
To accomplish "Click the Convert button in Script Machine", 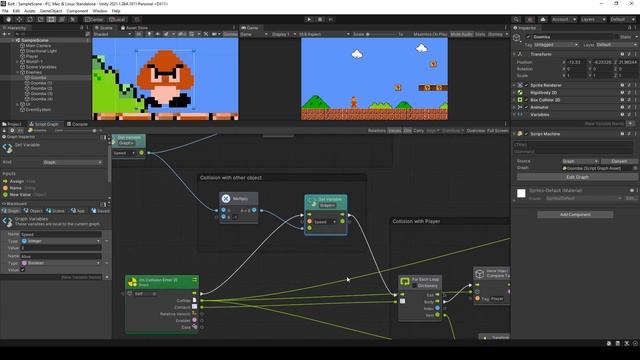I will tap(619, 161).
